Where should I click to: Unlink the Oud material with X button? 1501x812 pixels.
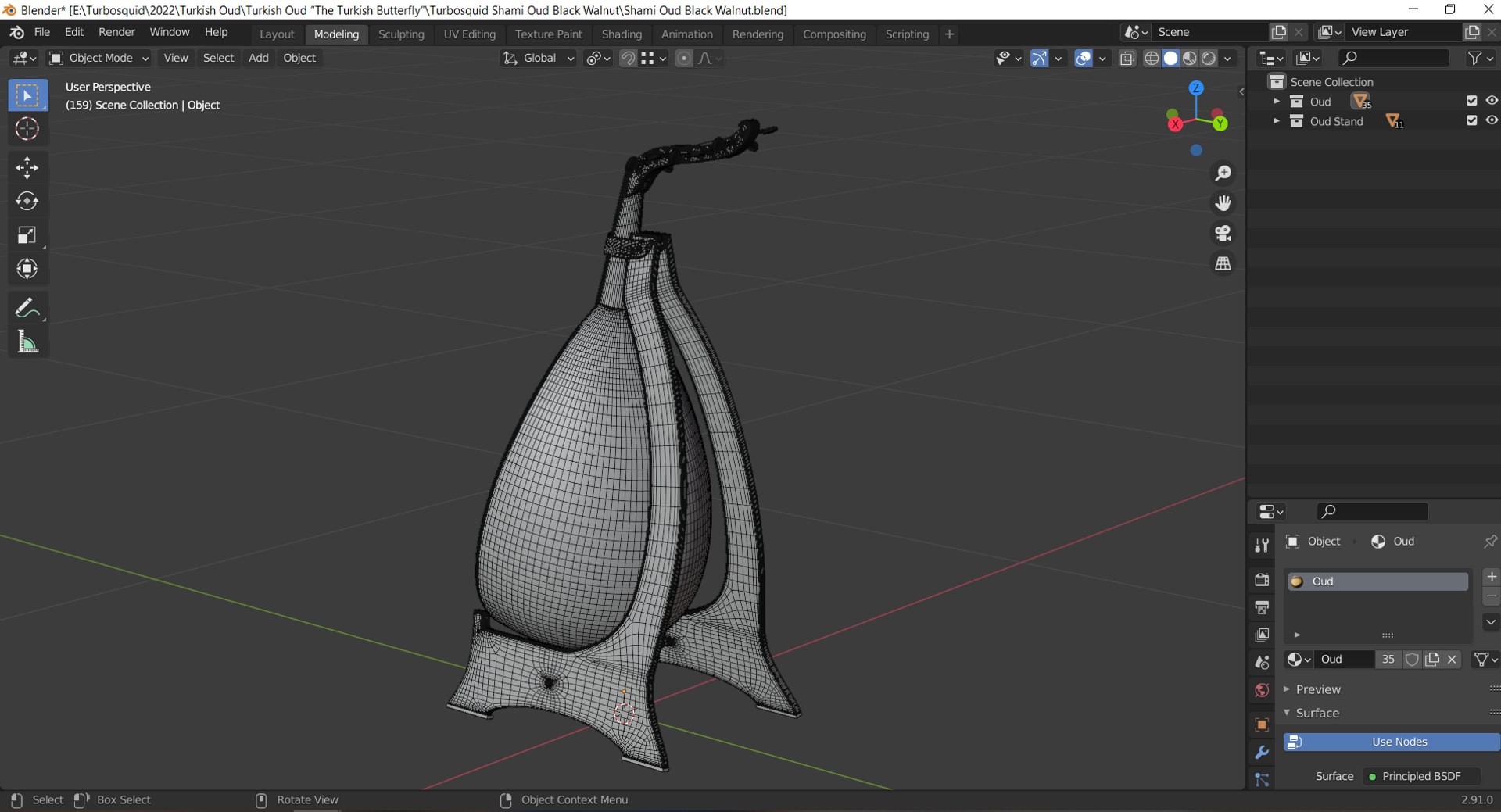[1452, 660]
